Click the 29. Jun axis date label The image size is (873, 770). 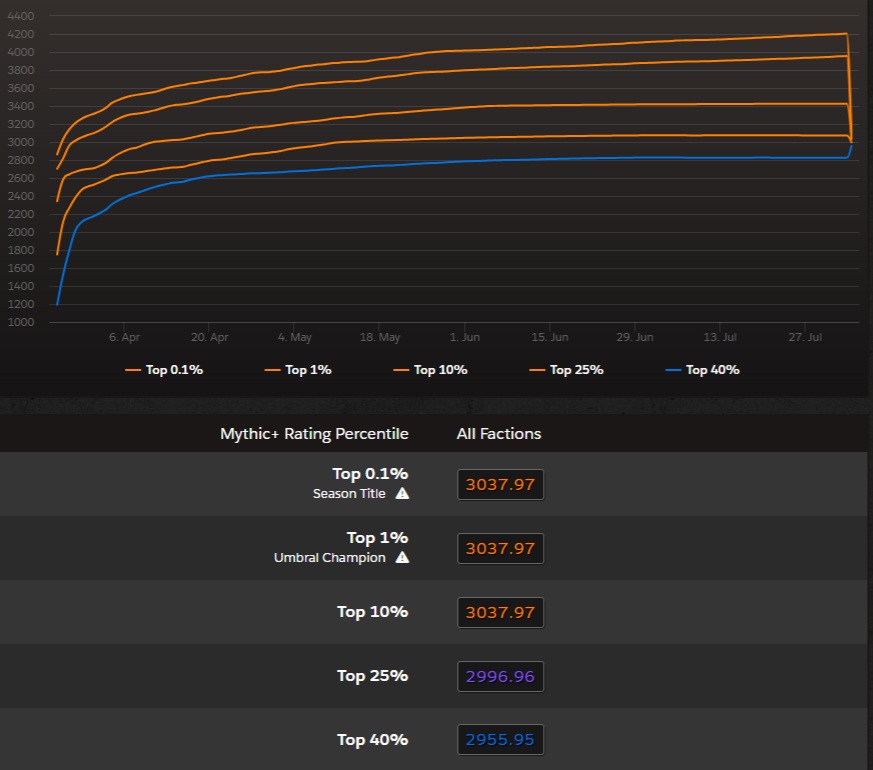[x=635, y=337]
